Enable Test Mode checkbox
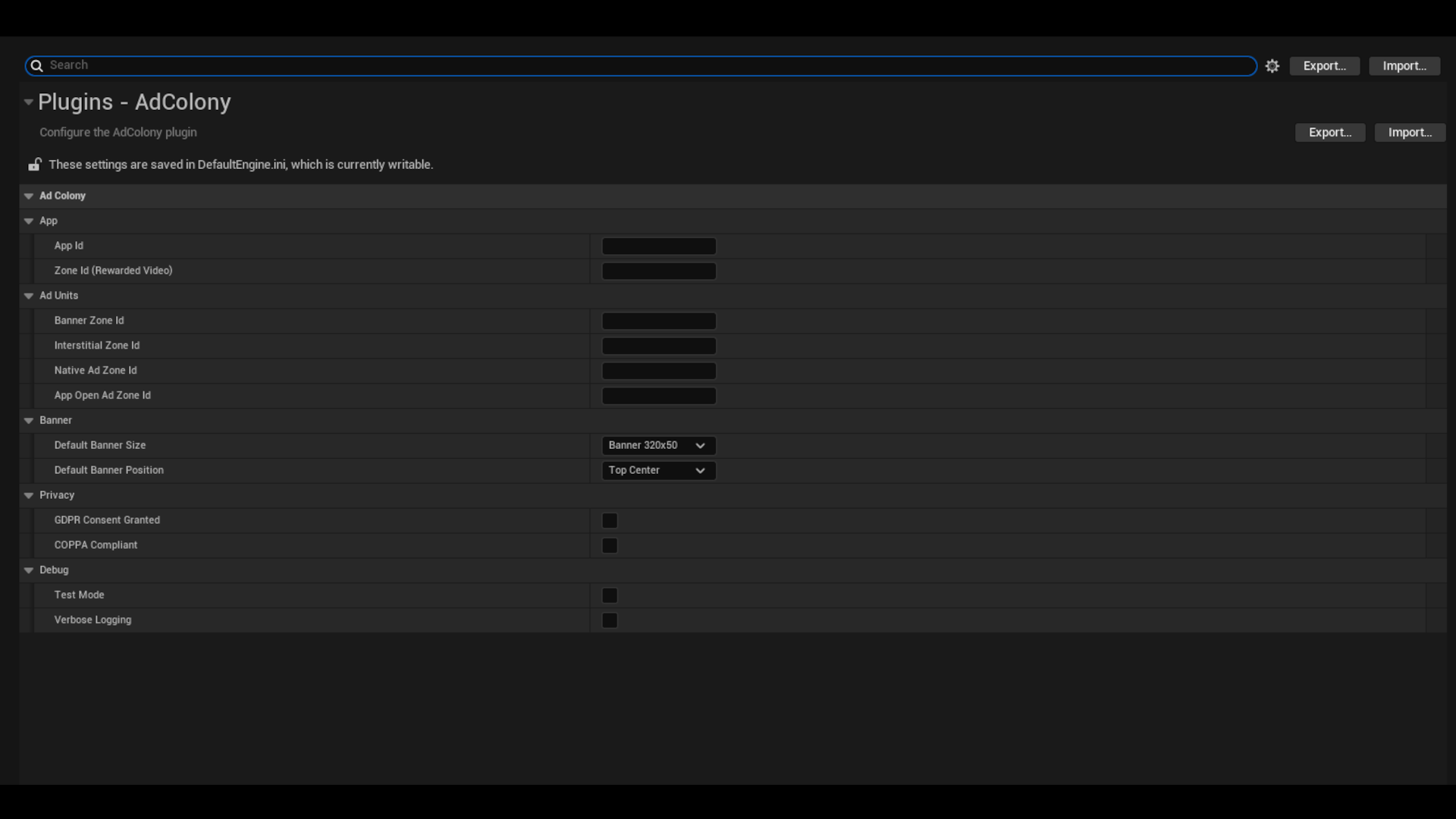1456x819 pixels. pos(610,595)
